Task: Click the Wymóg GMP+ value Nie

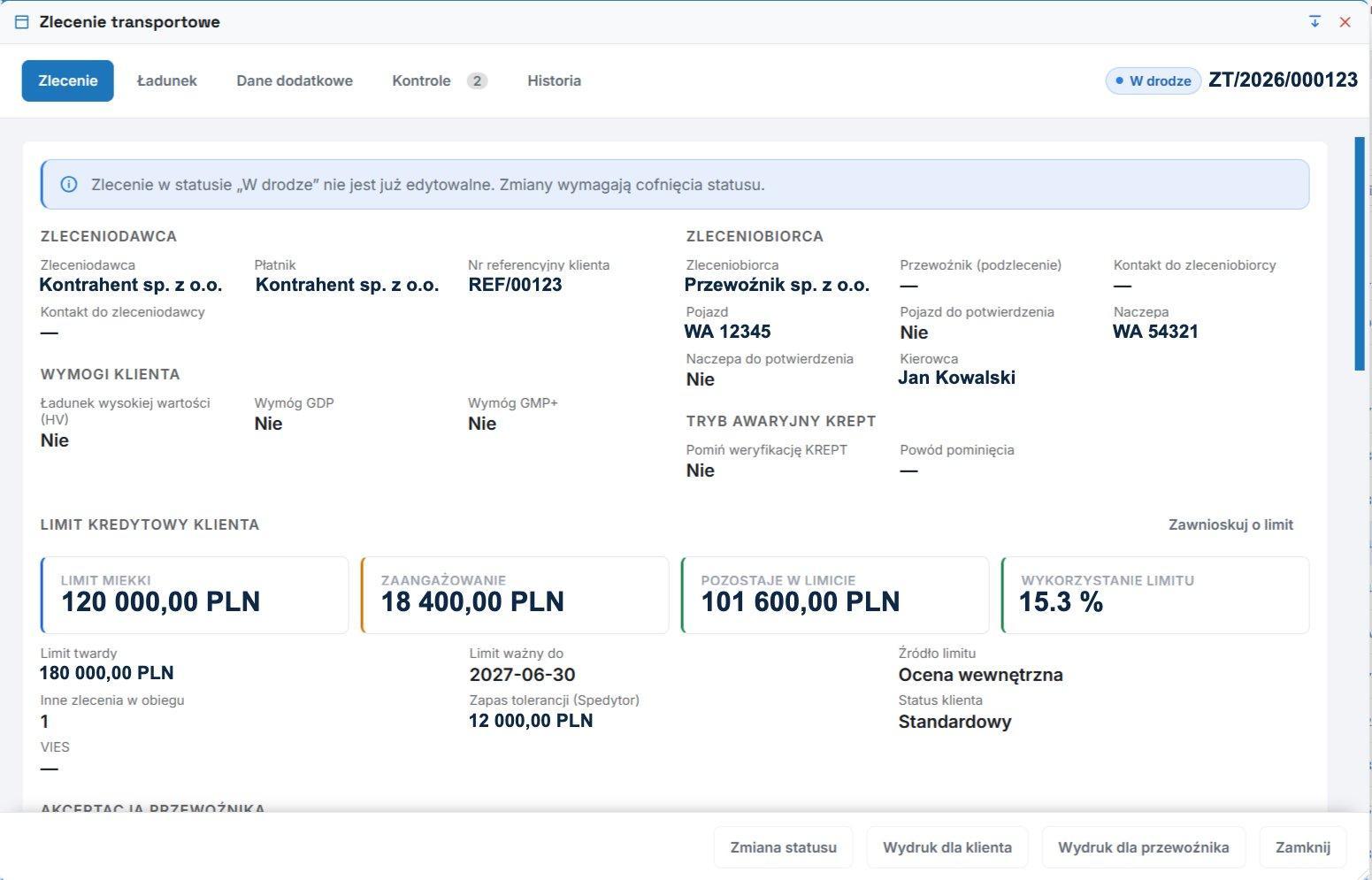Action: pyautogui.click(x=482, y=424)
